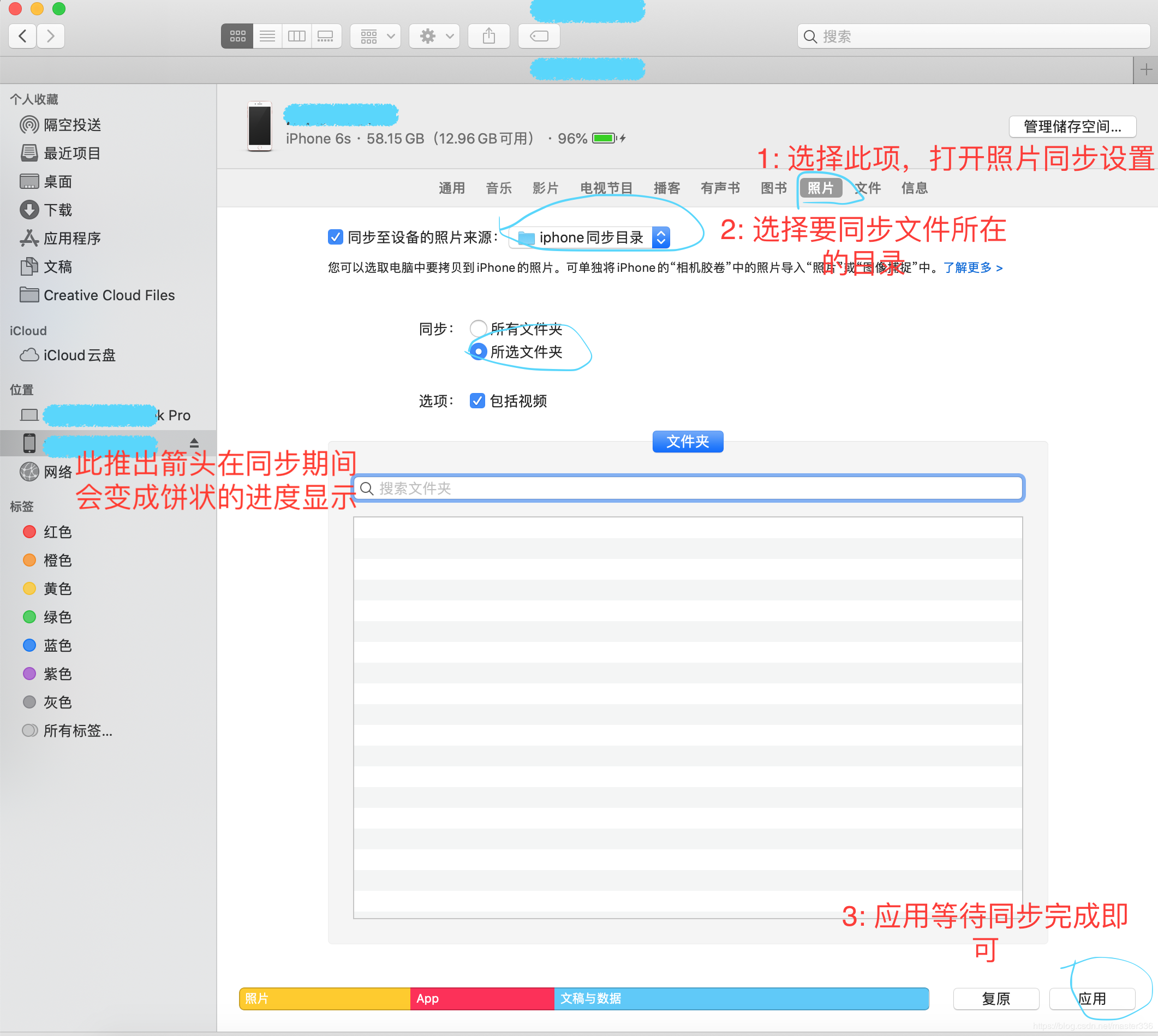The image size is (1158, 1036).
Task: Open the gear action menu dropdown
Action: (x=435, y=37)
